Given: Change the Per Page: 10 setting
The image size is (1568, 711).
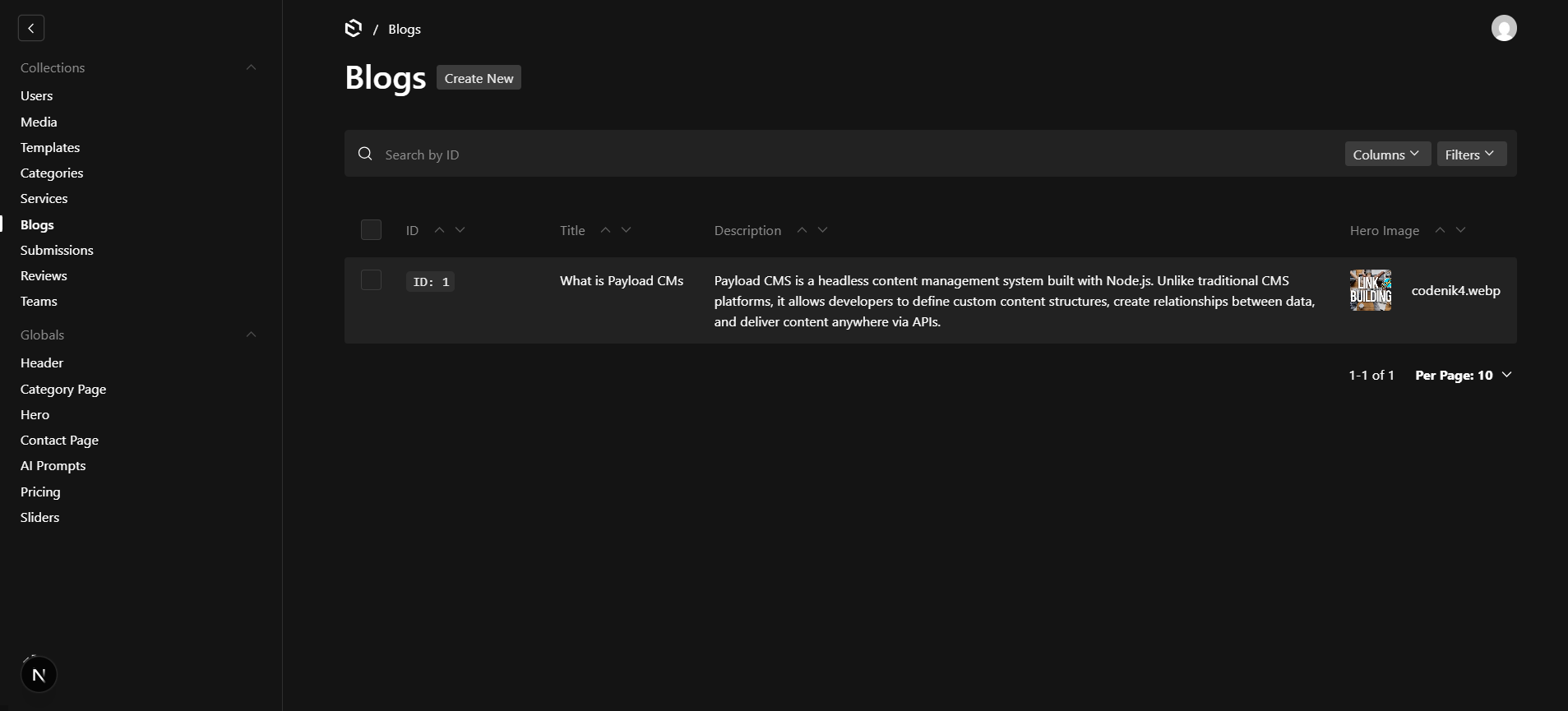Looking at the screenshot, I should tap(1462, 375).
